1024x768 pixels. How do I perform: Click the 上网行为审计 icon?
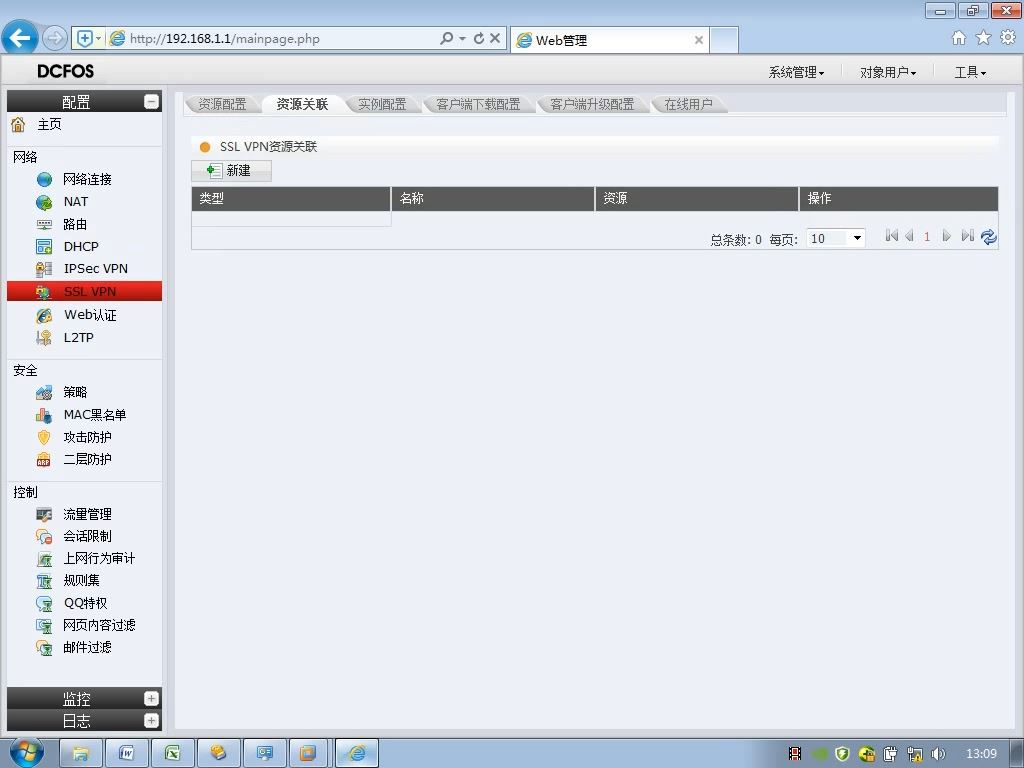point(44,558)
